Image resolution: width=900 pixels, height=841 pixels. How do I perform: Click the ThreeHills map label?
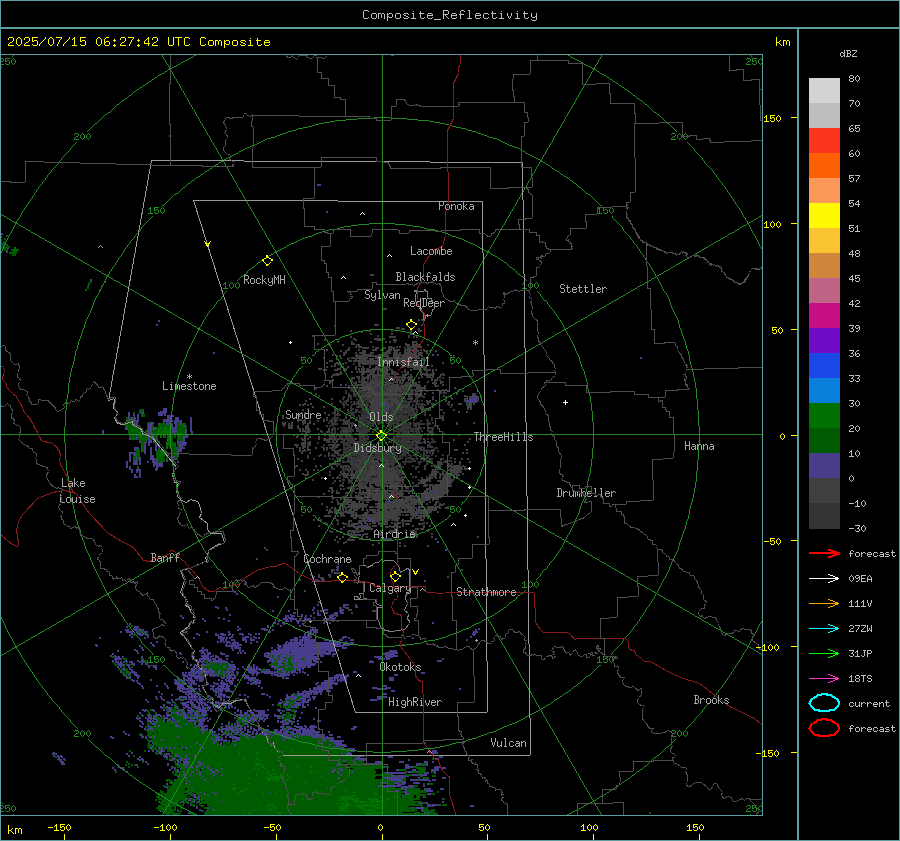[503, 437]
